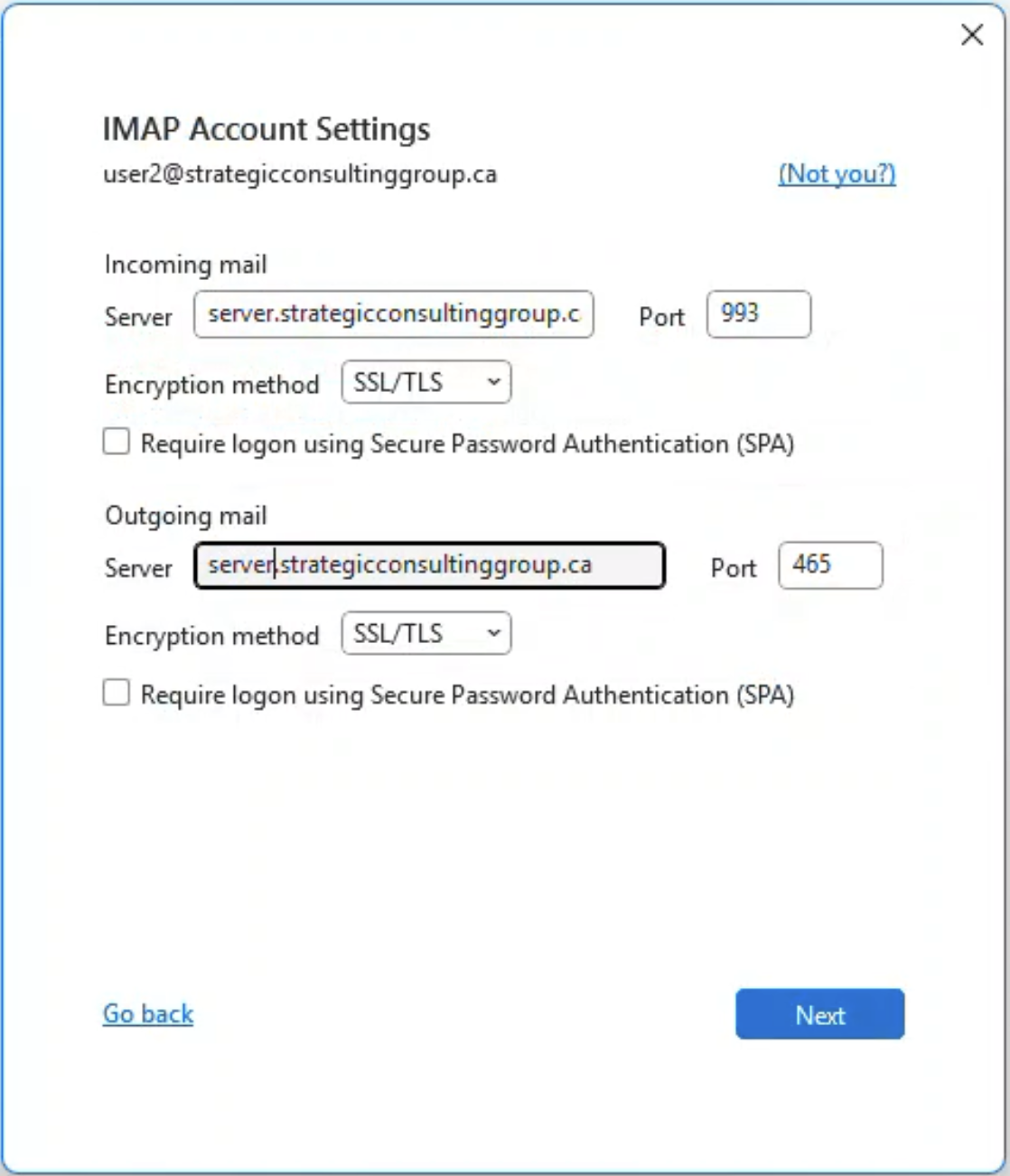
Task: Click the "IMAP Account Settings" heading
Action: [x=266, y=129]
